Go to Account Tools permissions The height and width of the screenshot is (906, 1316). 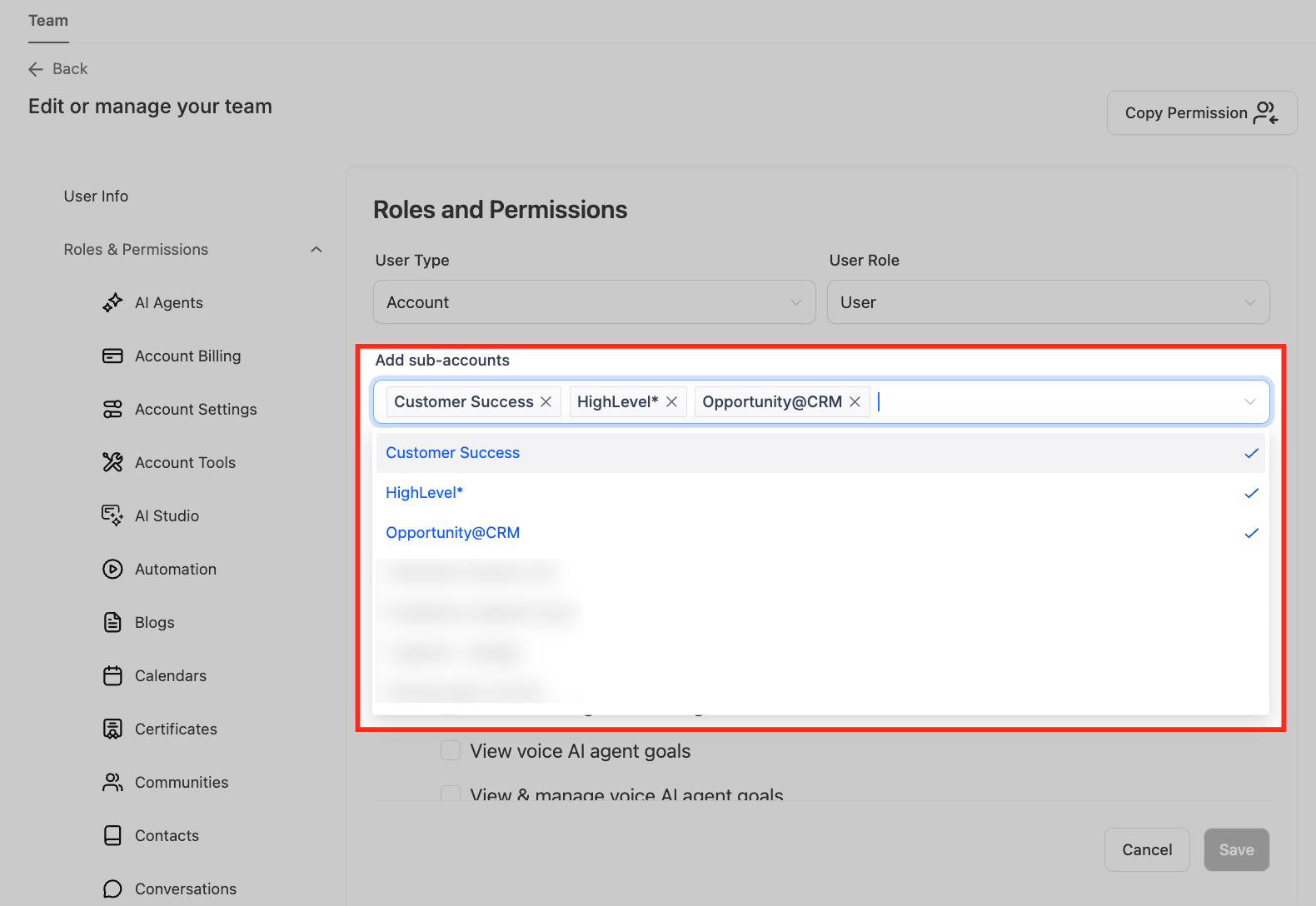pos(185,463)
